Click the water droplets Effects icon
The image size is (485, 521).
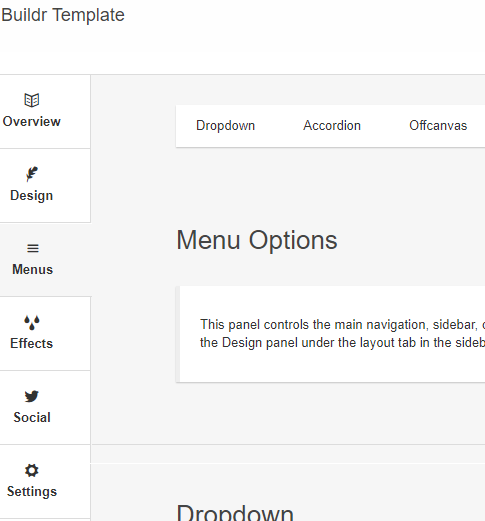32,322
